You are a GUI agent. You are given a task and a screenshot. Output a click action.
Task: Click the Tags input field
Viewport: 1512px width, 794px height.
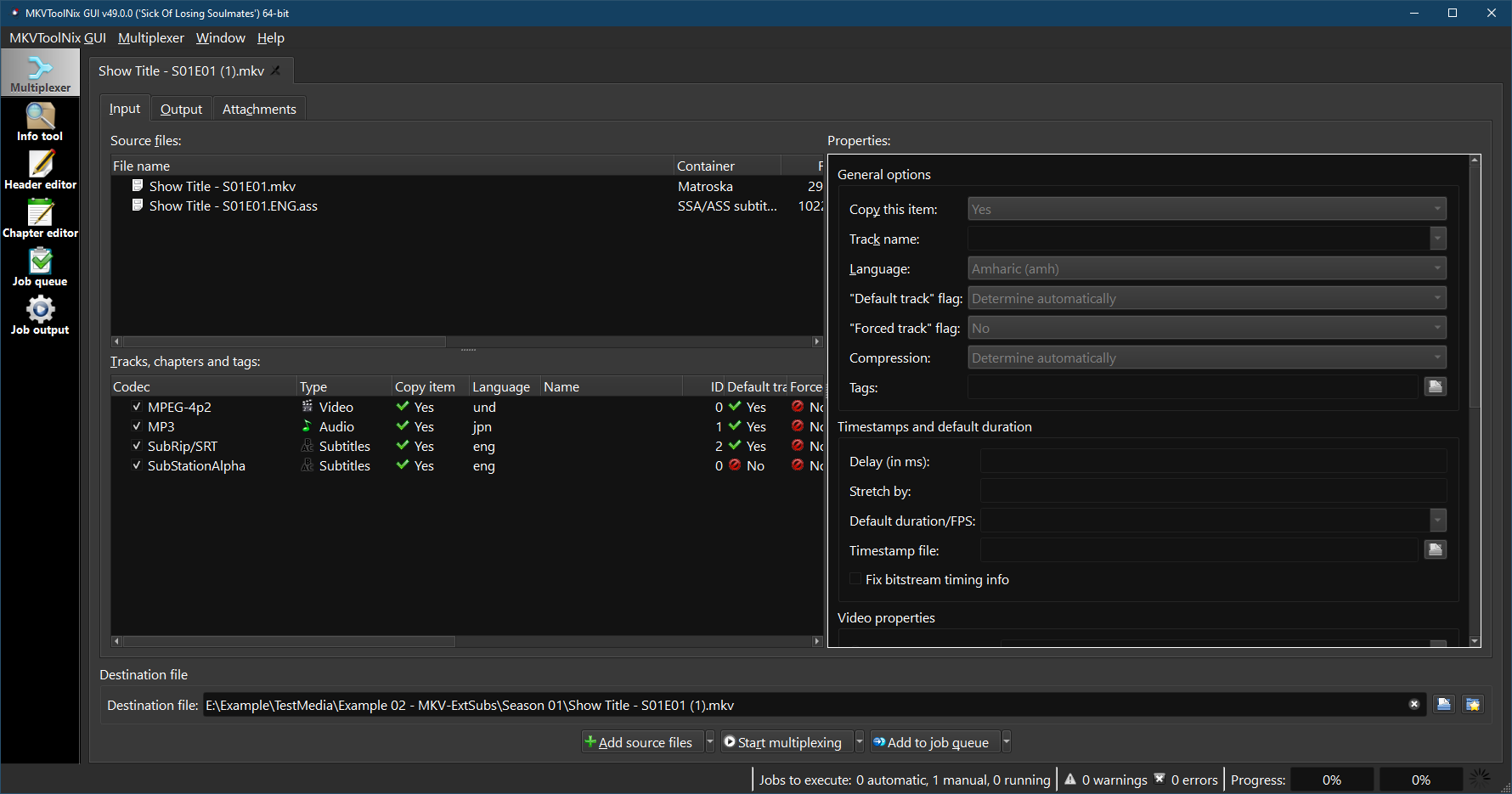[x=1193, y=387]
